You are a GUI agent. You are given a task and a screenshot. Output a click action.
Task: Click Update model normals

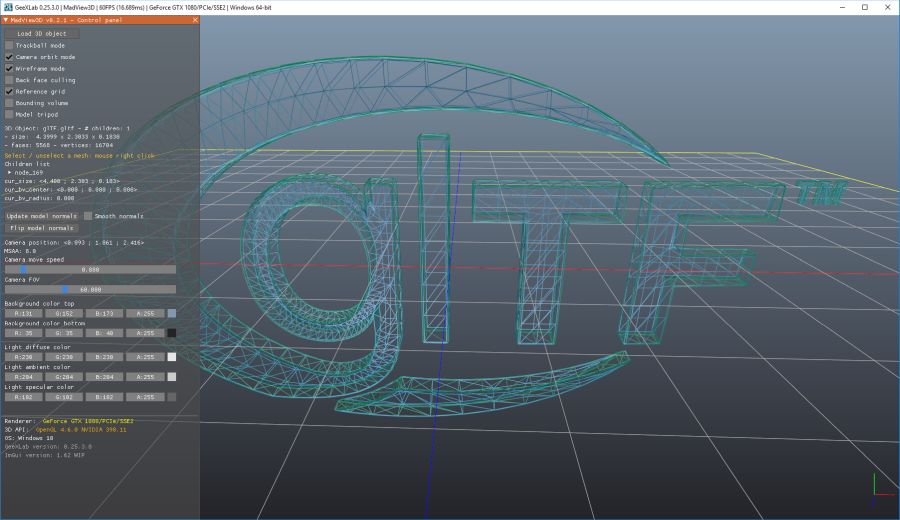42,216
